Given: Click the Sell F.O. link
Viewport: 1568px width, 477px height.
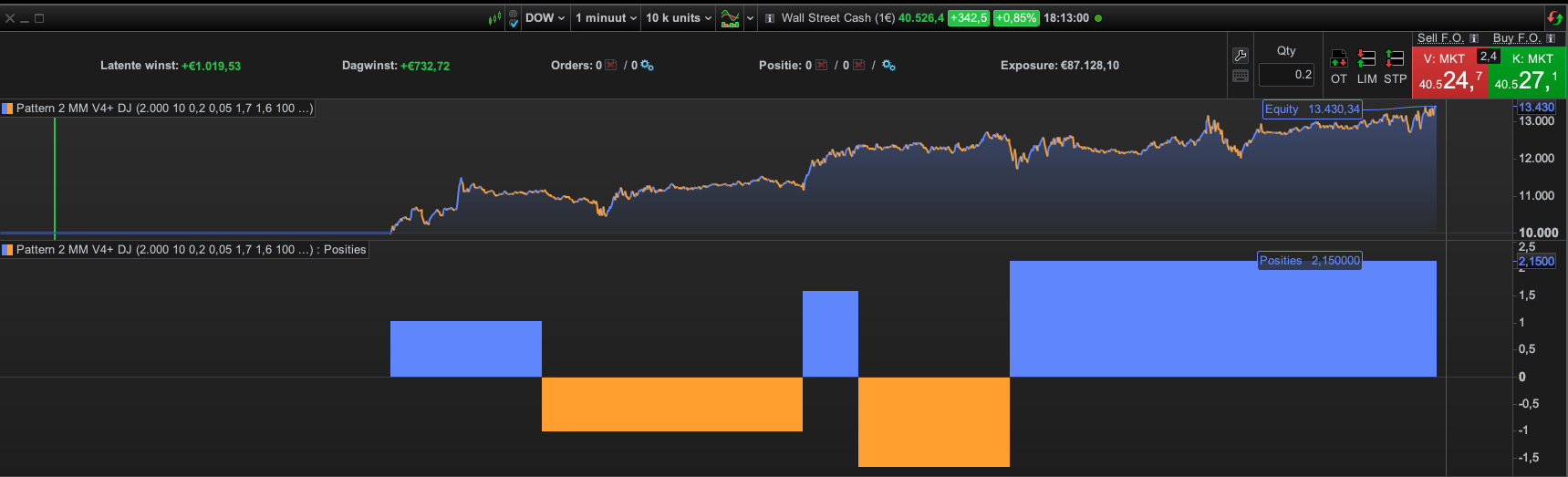Looking at the screenshot, I should coord(1440,38).
